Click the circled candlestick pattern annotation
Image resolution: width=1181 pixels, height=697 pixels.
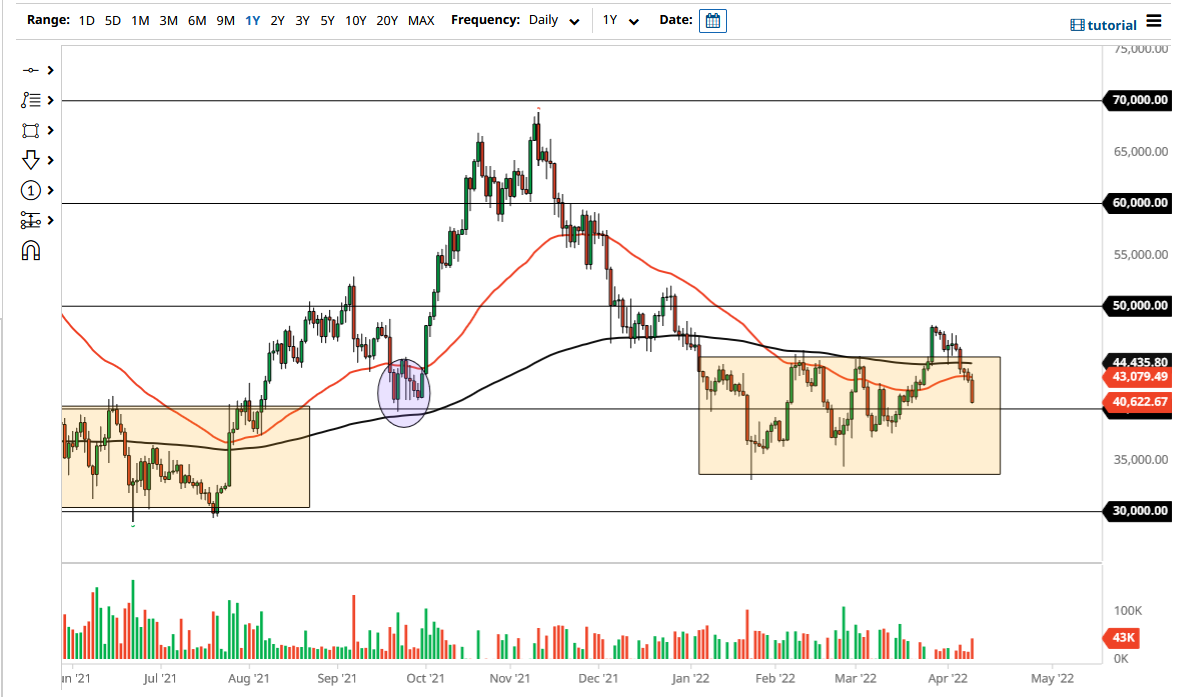(x=404, y=393)
